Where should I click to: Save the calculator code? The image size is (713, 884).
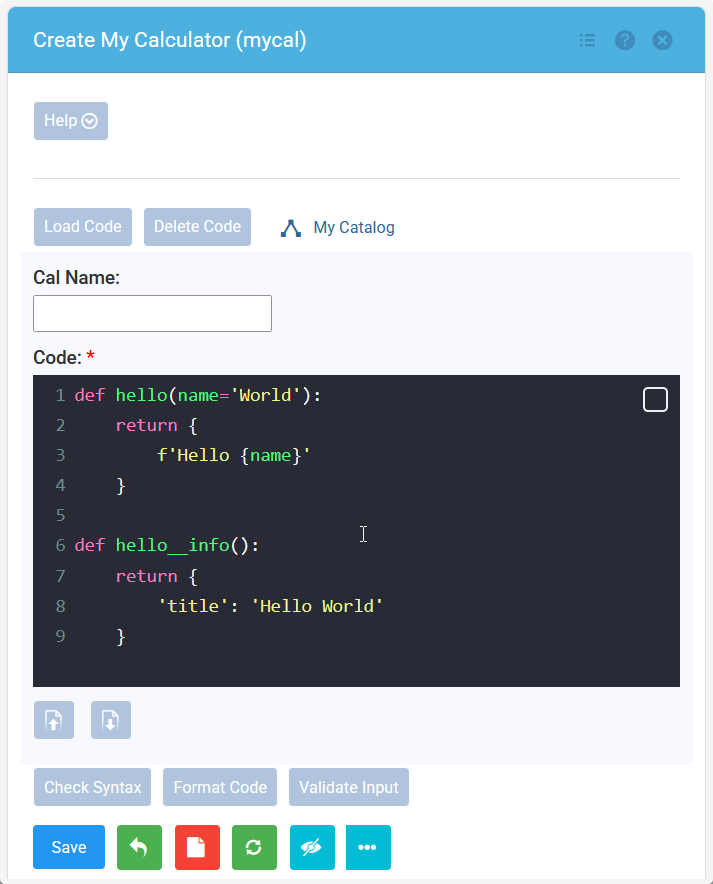[69, 847]
